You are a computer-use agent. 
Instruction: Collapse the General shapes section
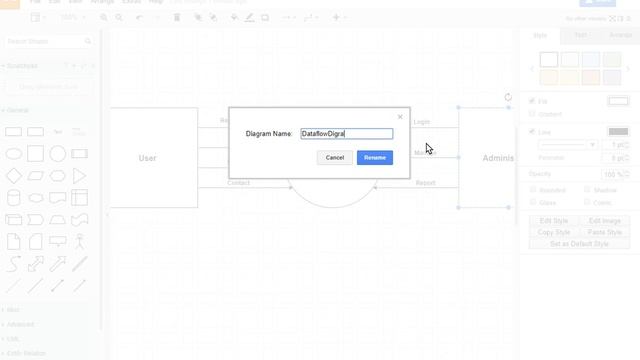coord(17,110)
